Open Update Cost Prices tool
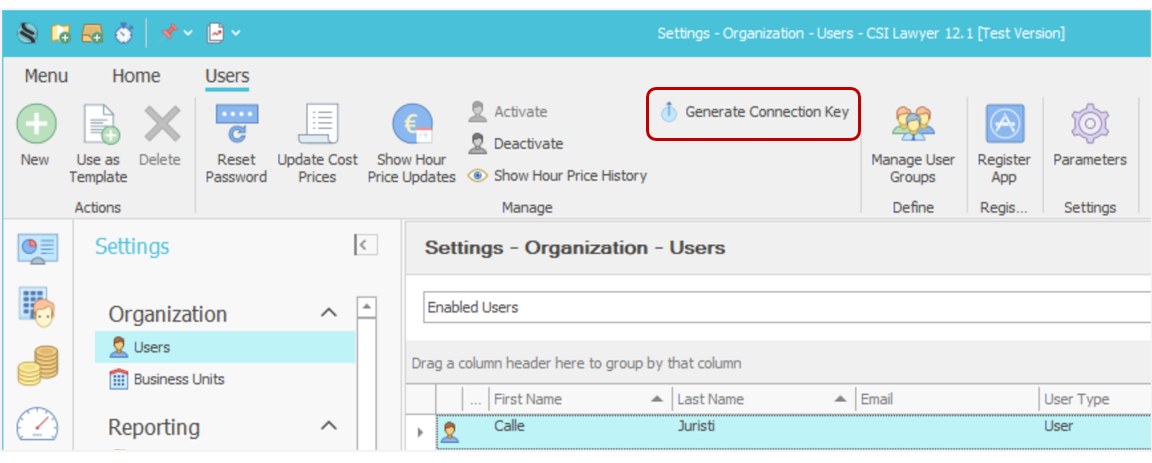The height and width of the screenshot is (463, 1152). click(317, 126)
